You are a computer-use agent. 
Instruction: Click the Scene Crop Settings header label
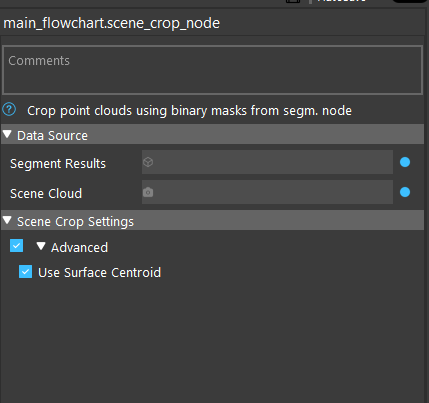(x=75, y=222)
